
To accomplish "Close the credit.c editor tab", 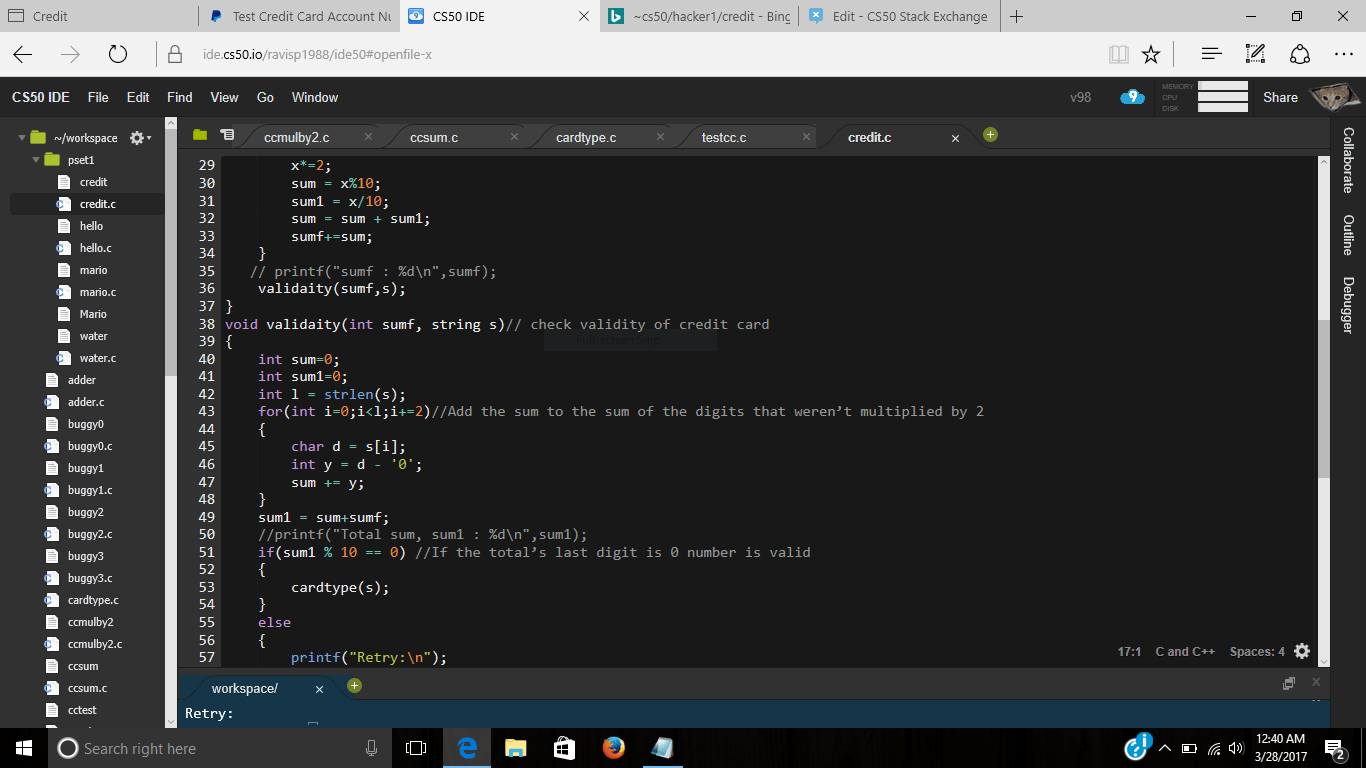I will tap(955, 138).
